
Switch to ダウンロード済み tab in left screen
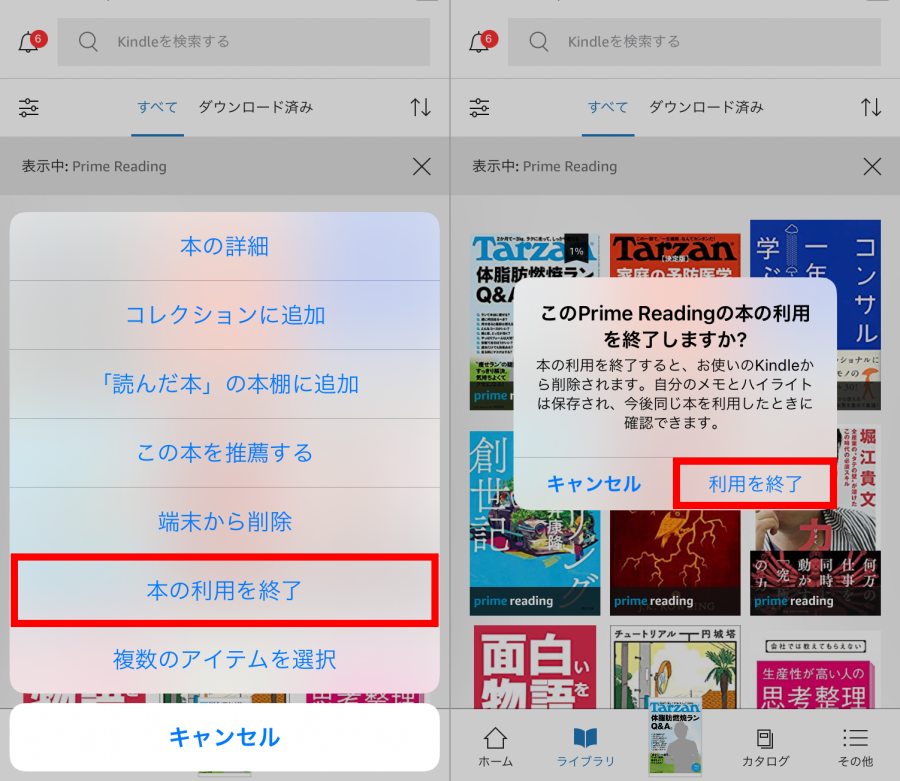255,107
